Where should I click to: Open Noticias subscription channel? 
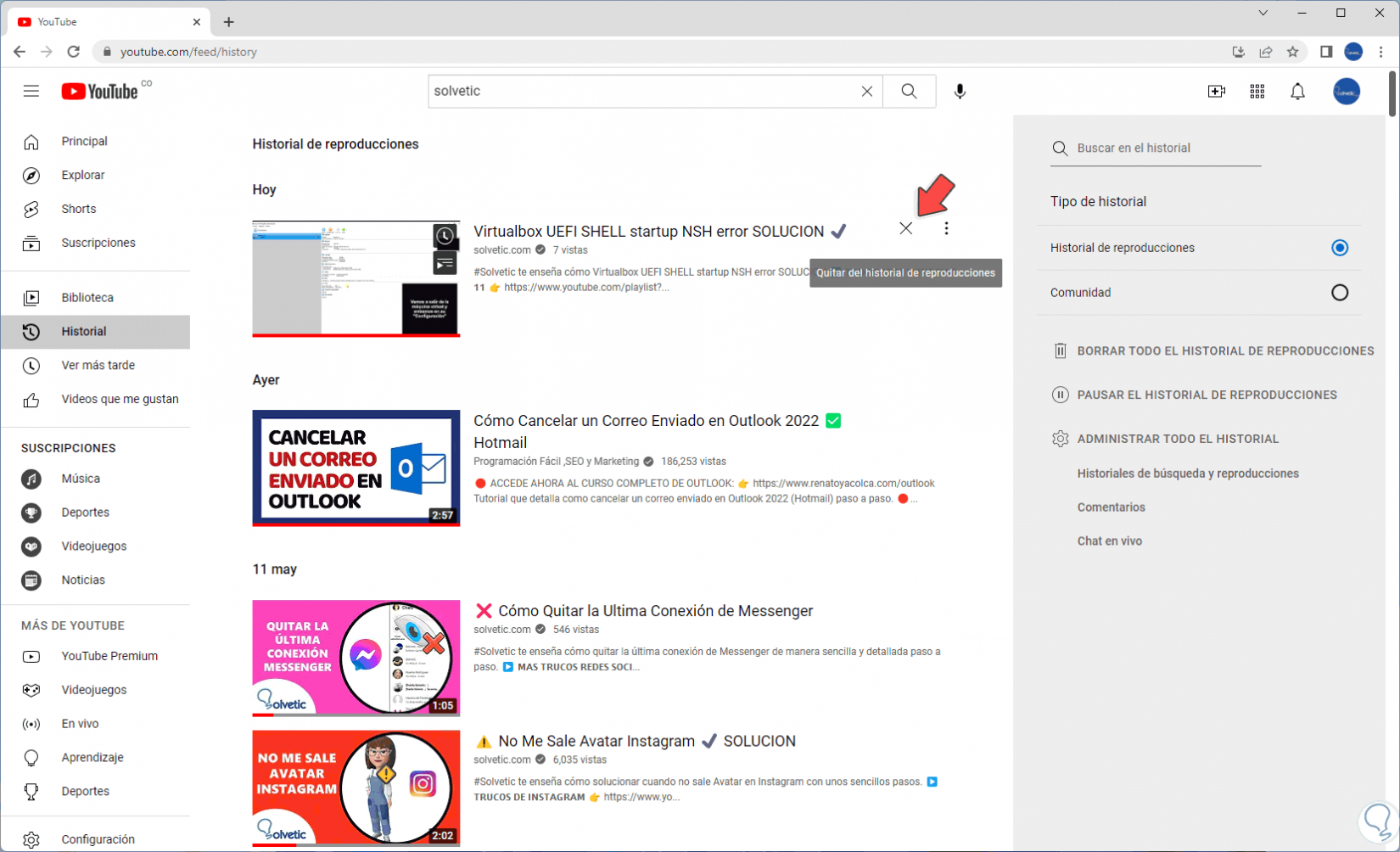95,580
